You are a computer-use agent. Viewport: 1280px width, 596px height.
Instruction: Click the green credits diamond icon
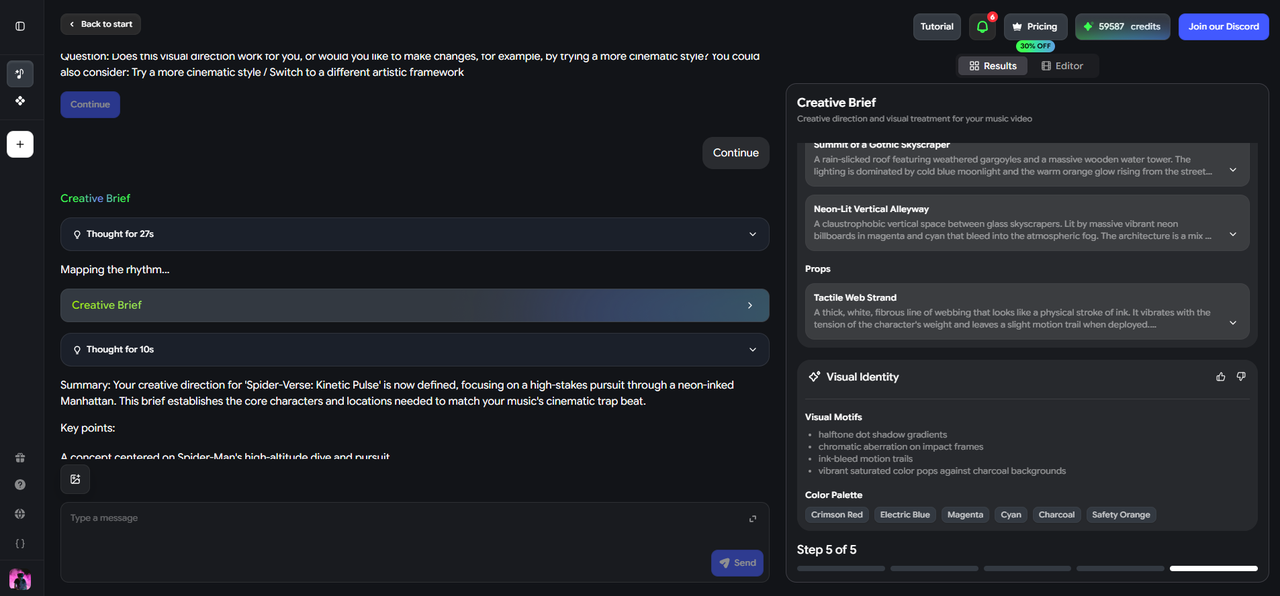click(1088, 27)
